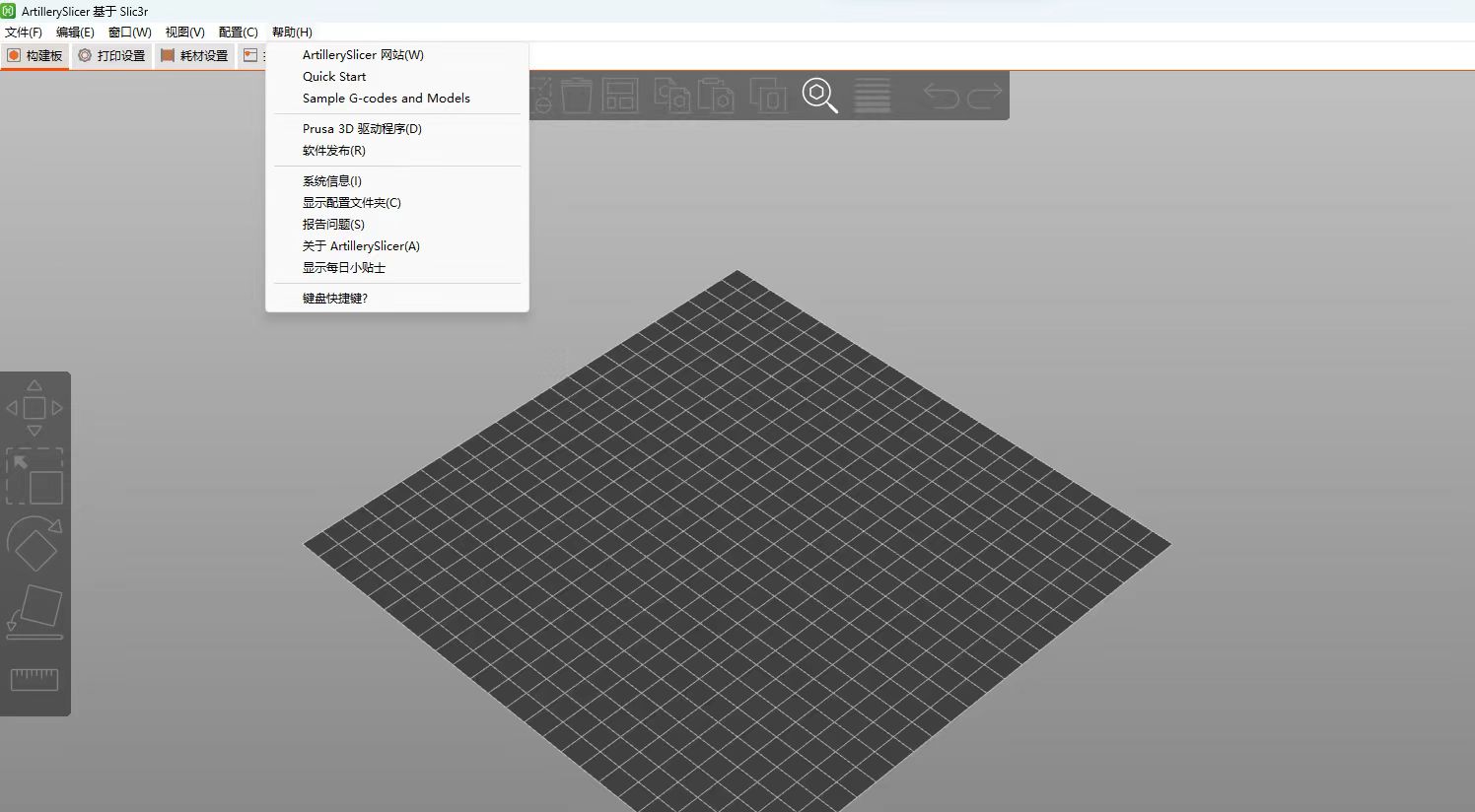Select the Place on face tool
This screenshot has width=1475, height=812.
click(x=35, y=611)
